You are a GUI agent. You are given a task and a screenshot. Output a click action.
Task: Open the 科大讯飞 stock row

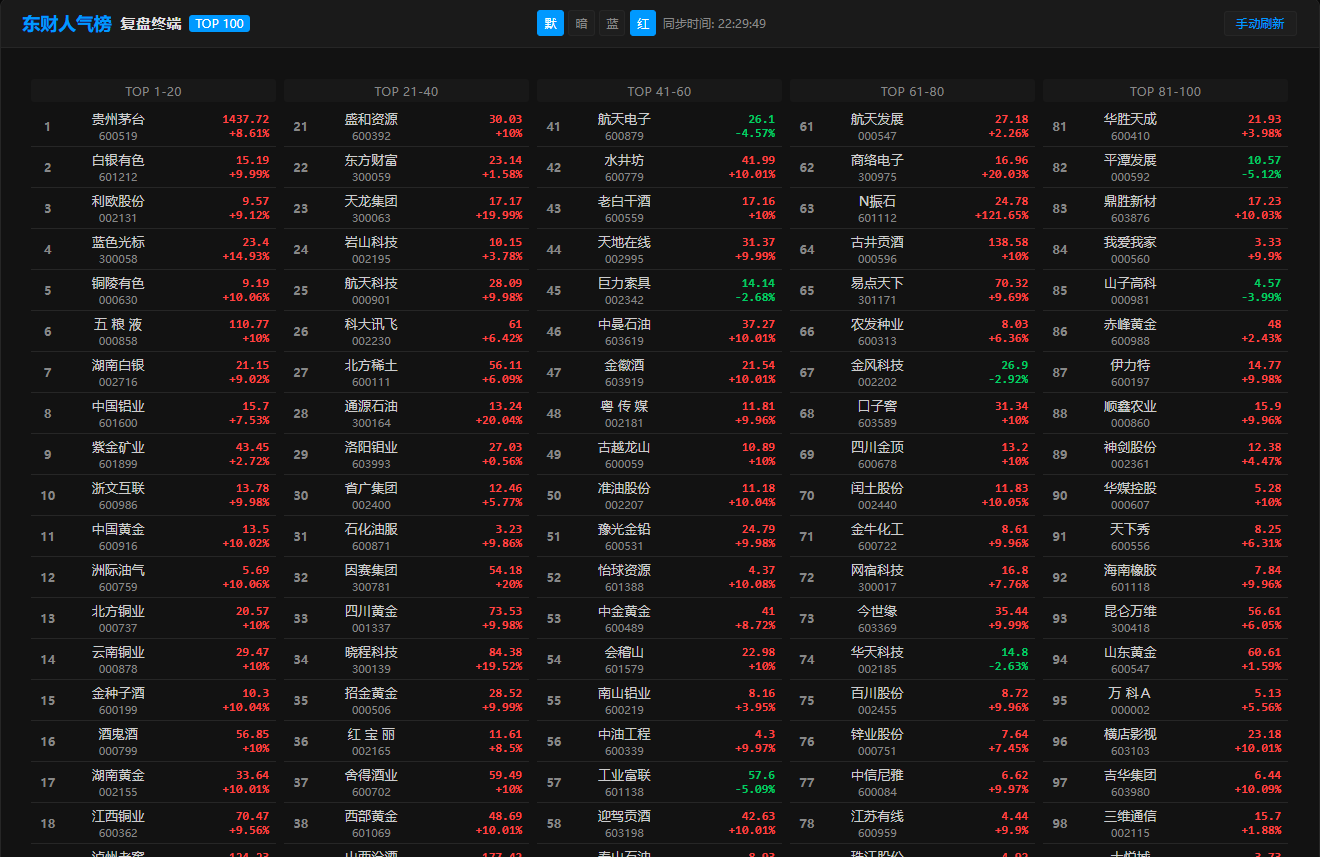click(406, 331)
